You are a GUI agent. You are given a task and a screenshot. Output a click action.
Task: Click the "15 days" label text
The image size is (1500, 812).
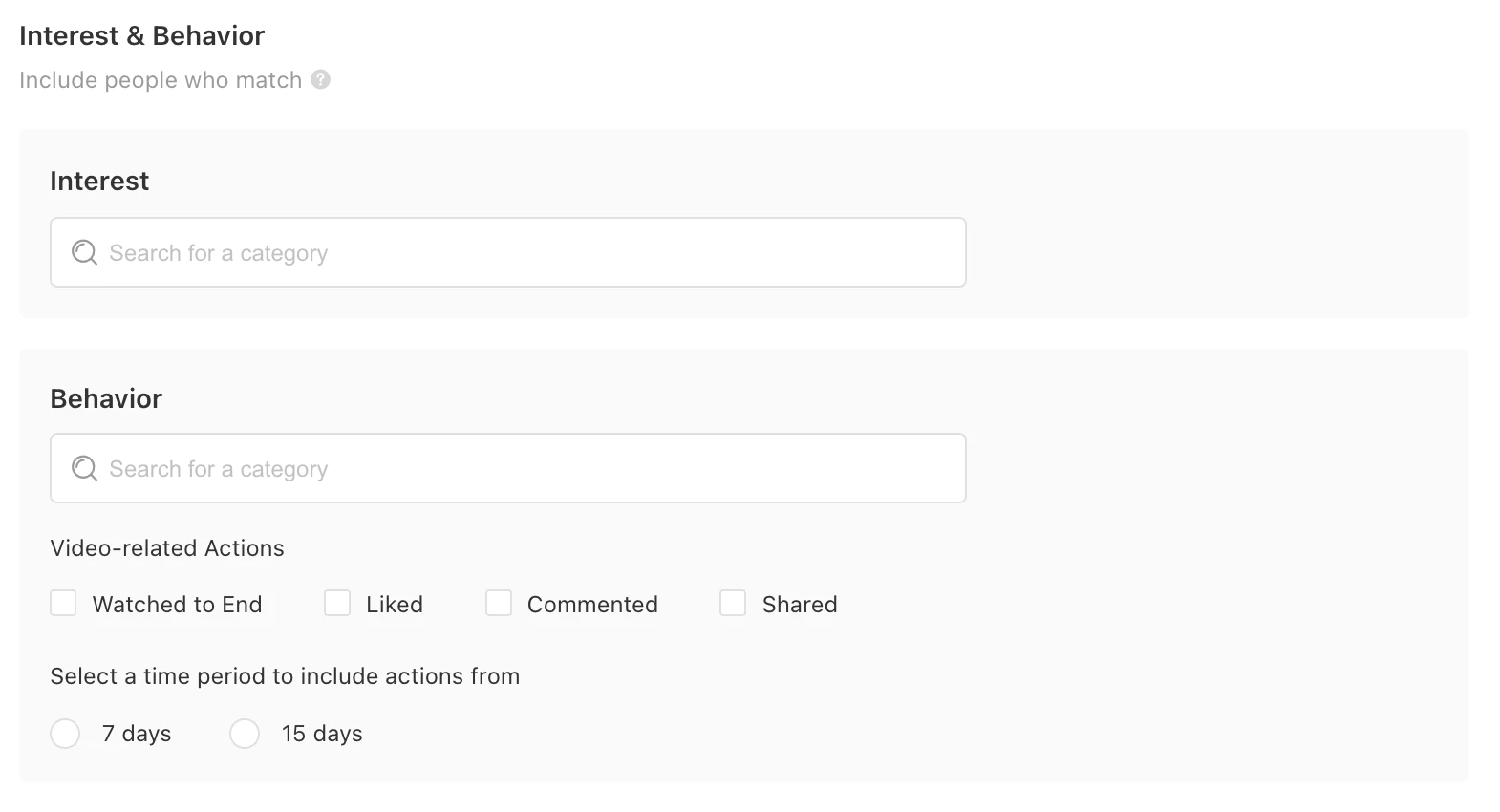click(322, 734)
